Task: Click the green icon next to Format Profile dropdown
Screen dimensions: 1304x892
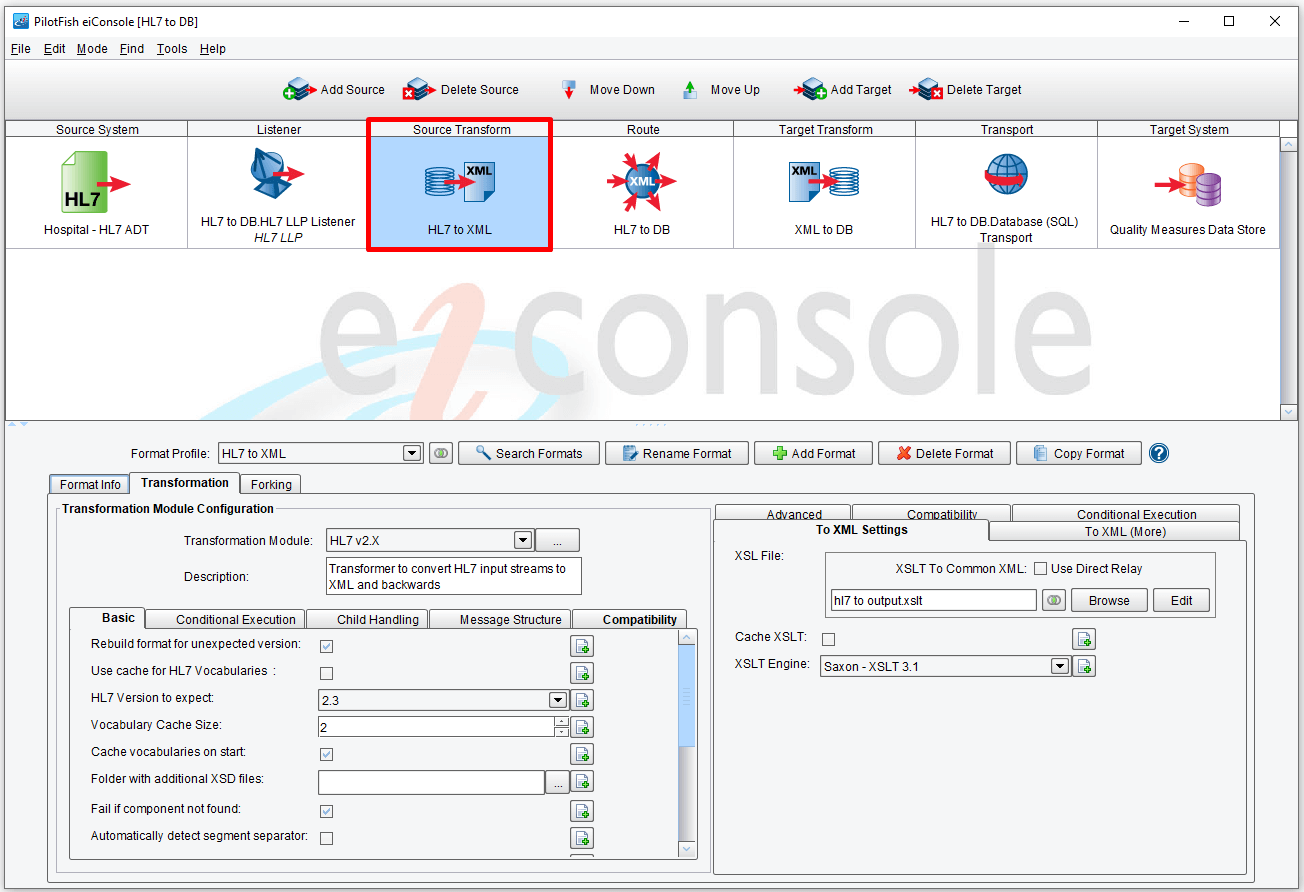Action: (x=441, y=453)
